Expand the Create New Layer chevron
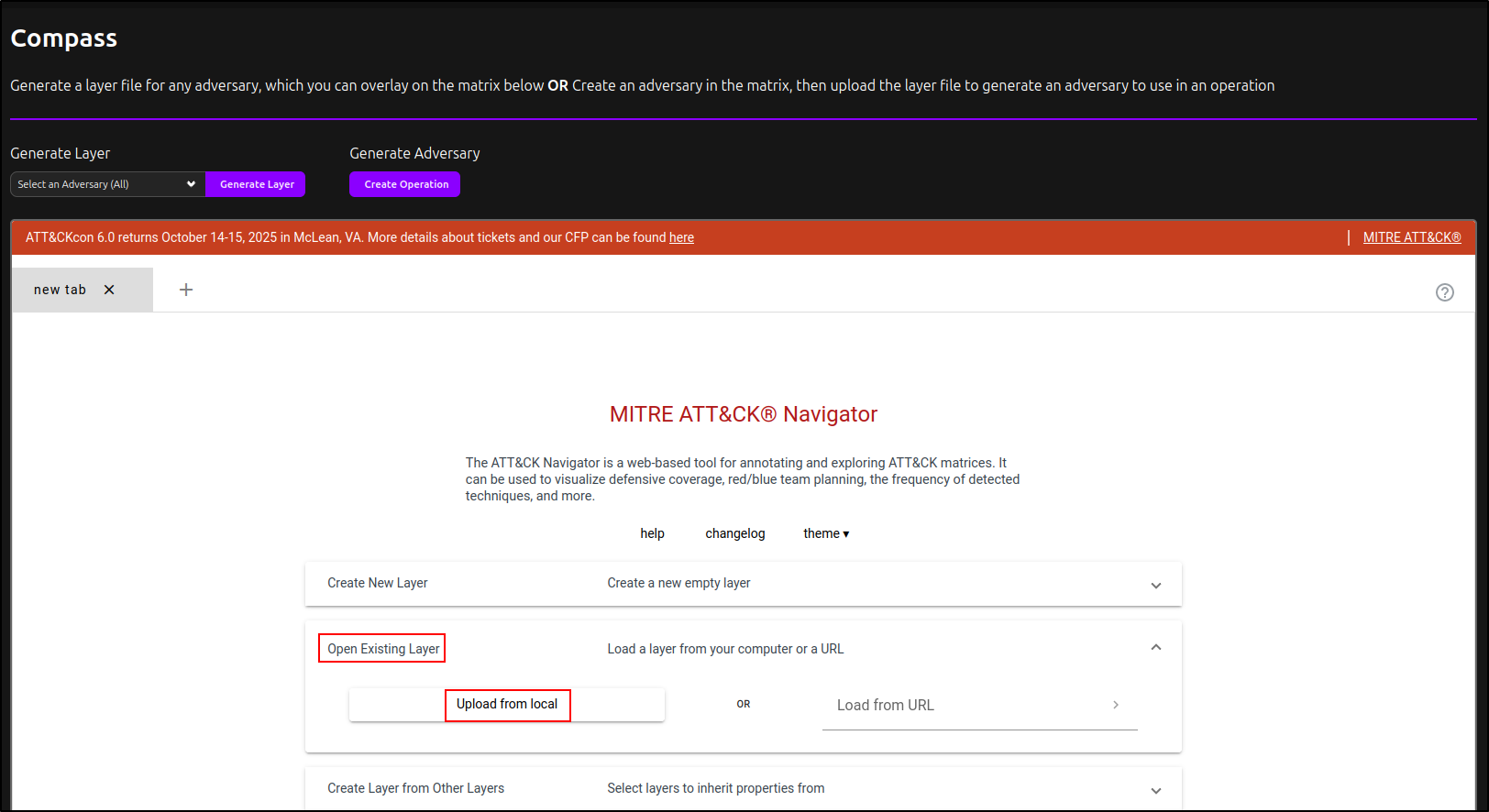This screenshot has height=812, width=1489. [1155, 585]
